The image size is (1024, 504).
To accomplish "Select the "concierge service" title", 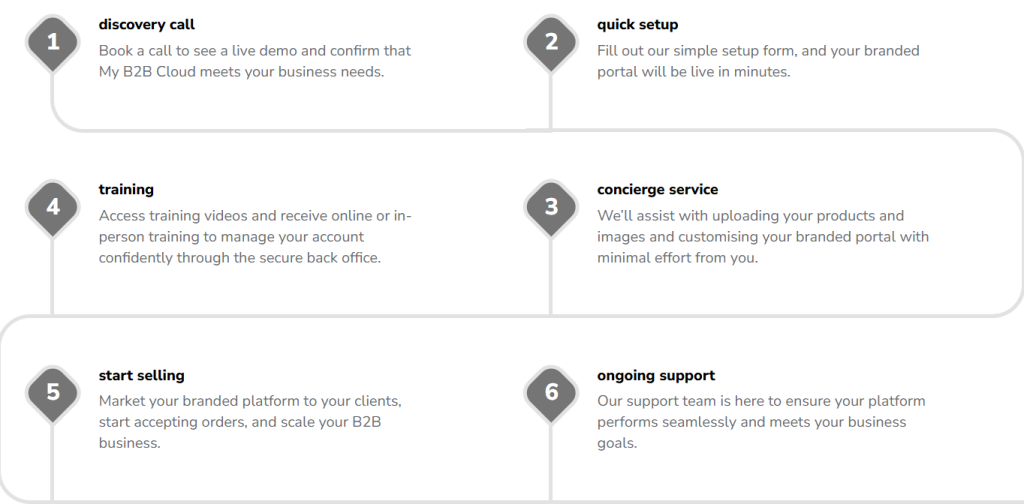I will point(657,189).
